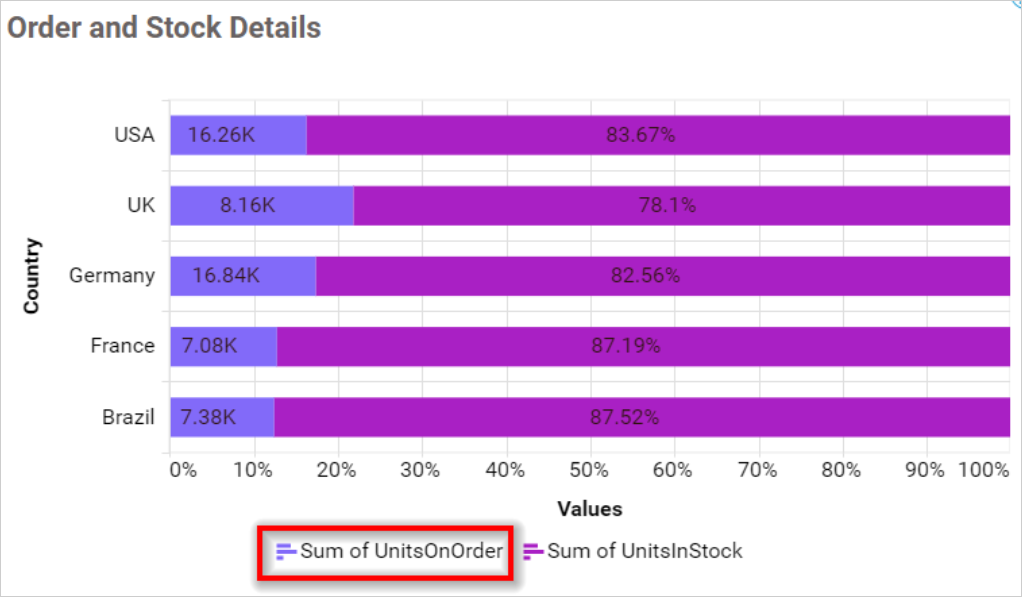This screenshot has width=1022, height=597.
Task: Click the Order and Stock Details title
Action: 164,28
